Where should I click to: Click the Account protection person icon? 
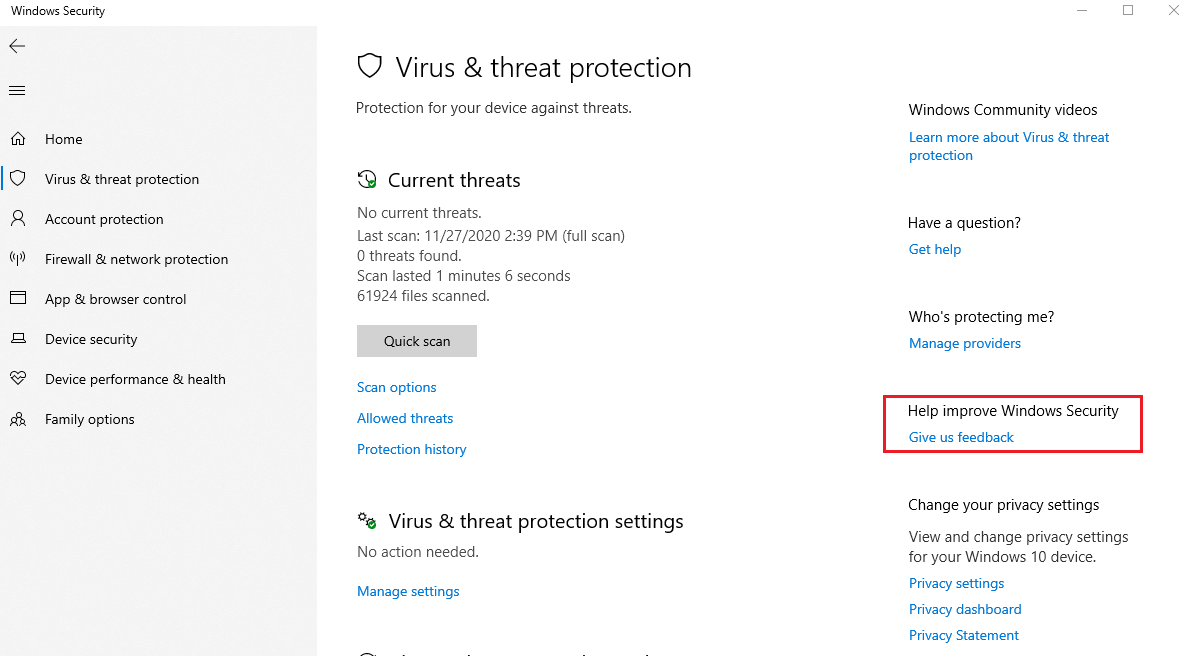17,219
